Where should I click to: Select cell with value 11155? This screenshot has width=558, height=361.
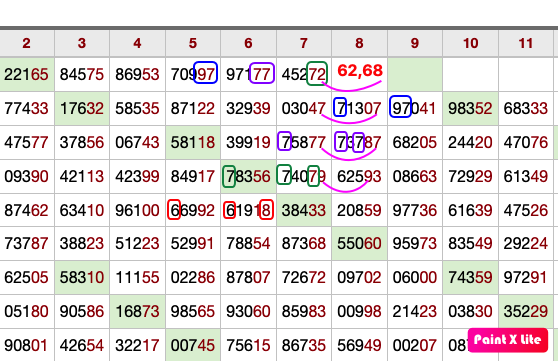(137, 277)
